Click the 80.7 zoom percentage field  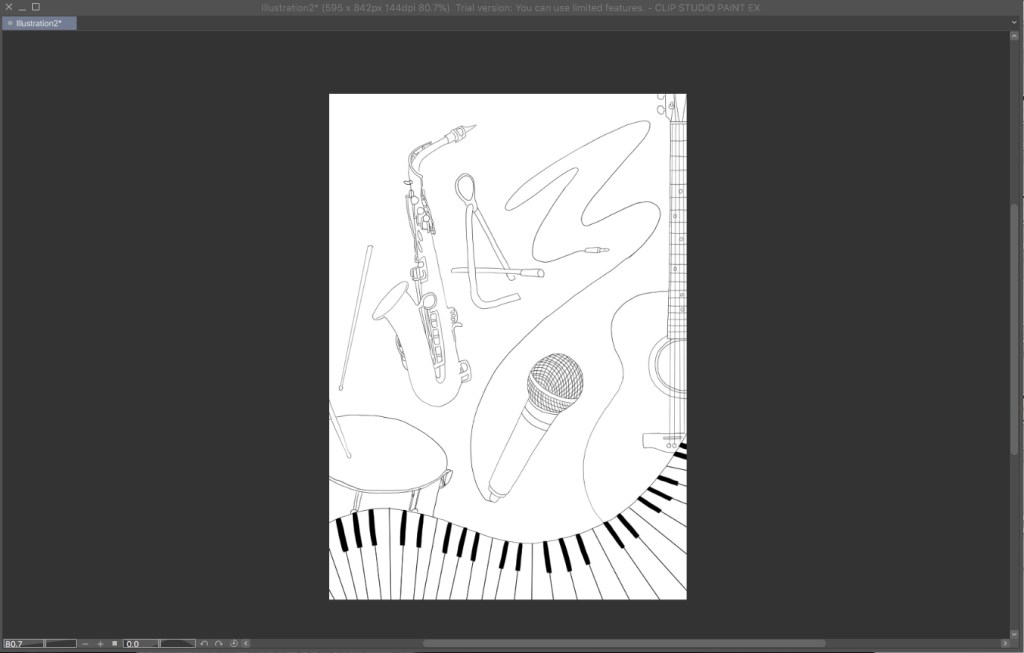point(22,644)
